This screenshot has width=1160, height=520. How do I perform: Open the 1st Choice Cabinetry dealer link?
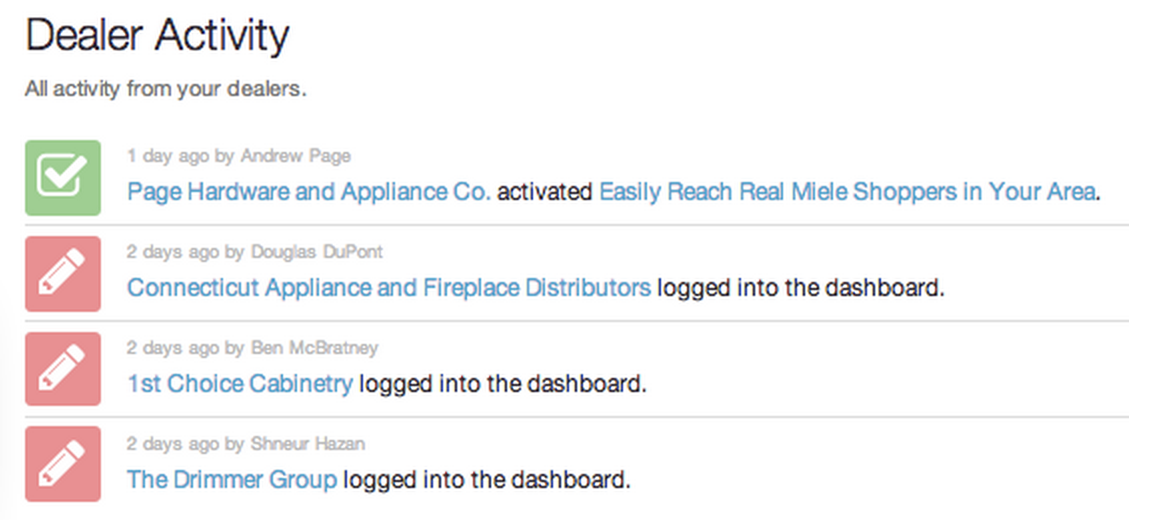(x=240, y=385)
